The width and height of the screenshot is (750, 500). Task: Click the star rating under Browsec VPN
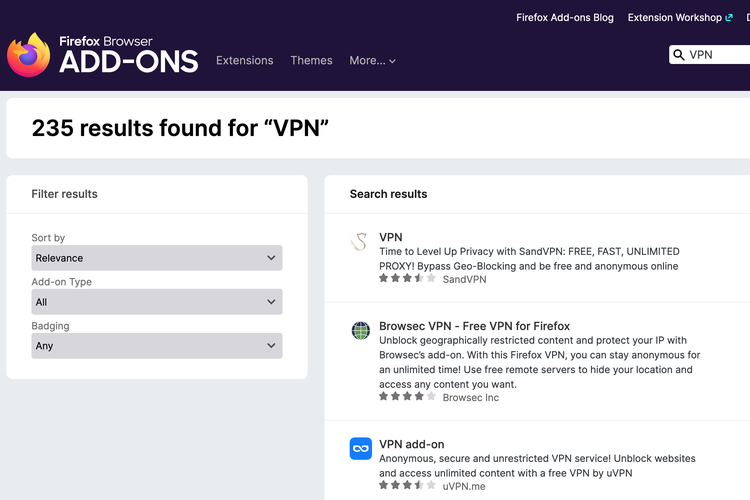pyautogui.click(x=407, y=396)
